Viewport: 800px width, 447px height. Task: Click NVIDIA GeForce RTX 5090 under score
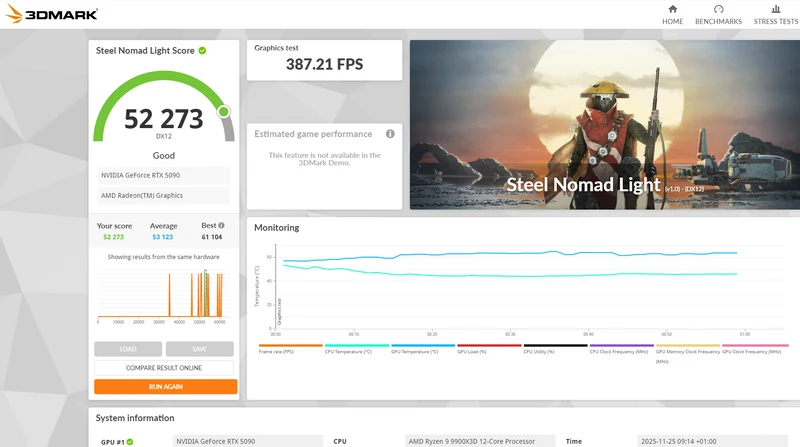164,175
